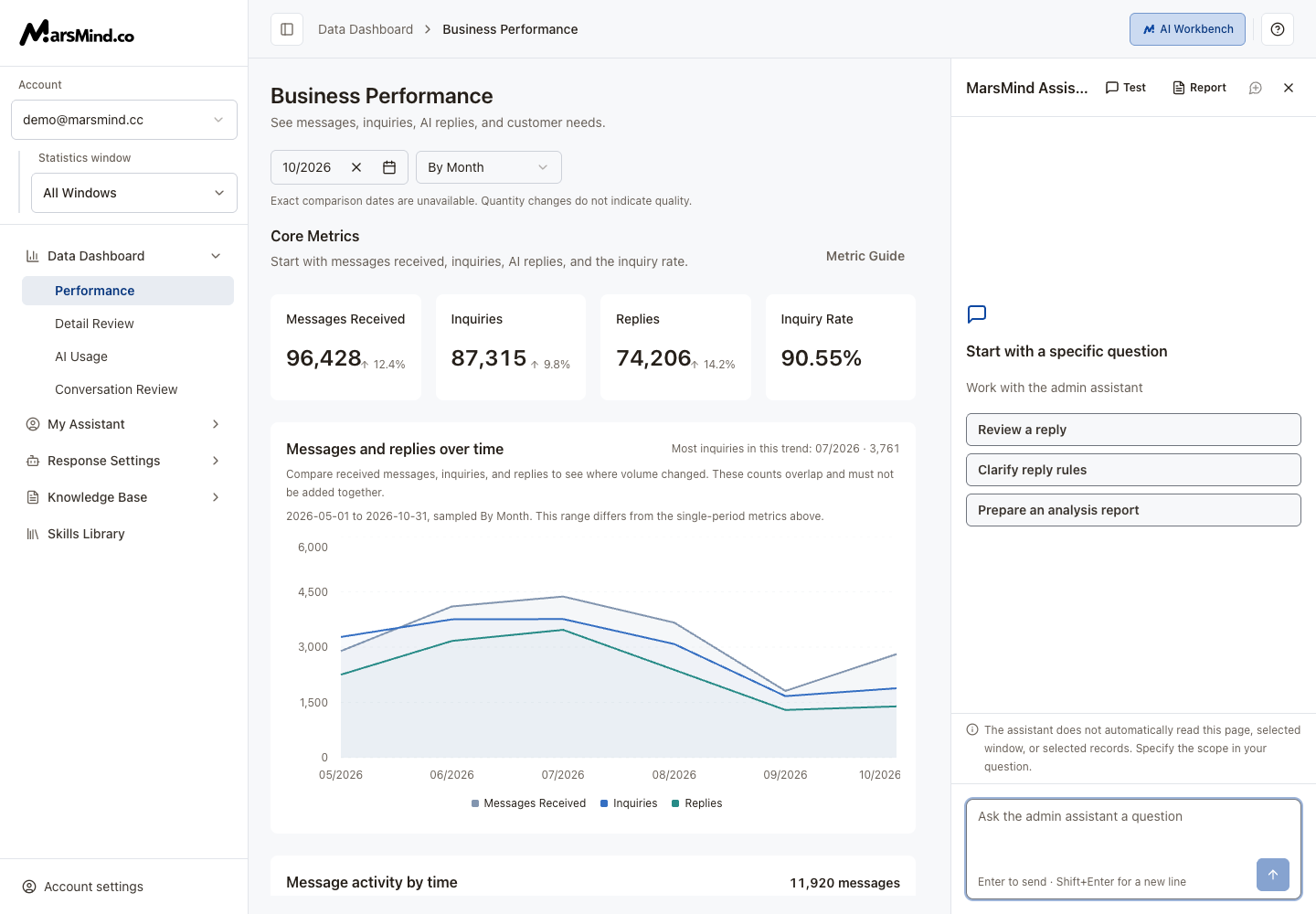Choose Prepare an analysis report suggestion
The width and height of the screenshot is (1316, 914).
[1133, 510]
